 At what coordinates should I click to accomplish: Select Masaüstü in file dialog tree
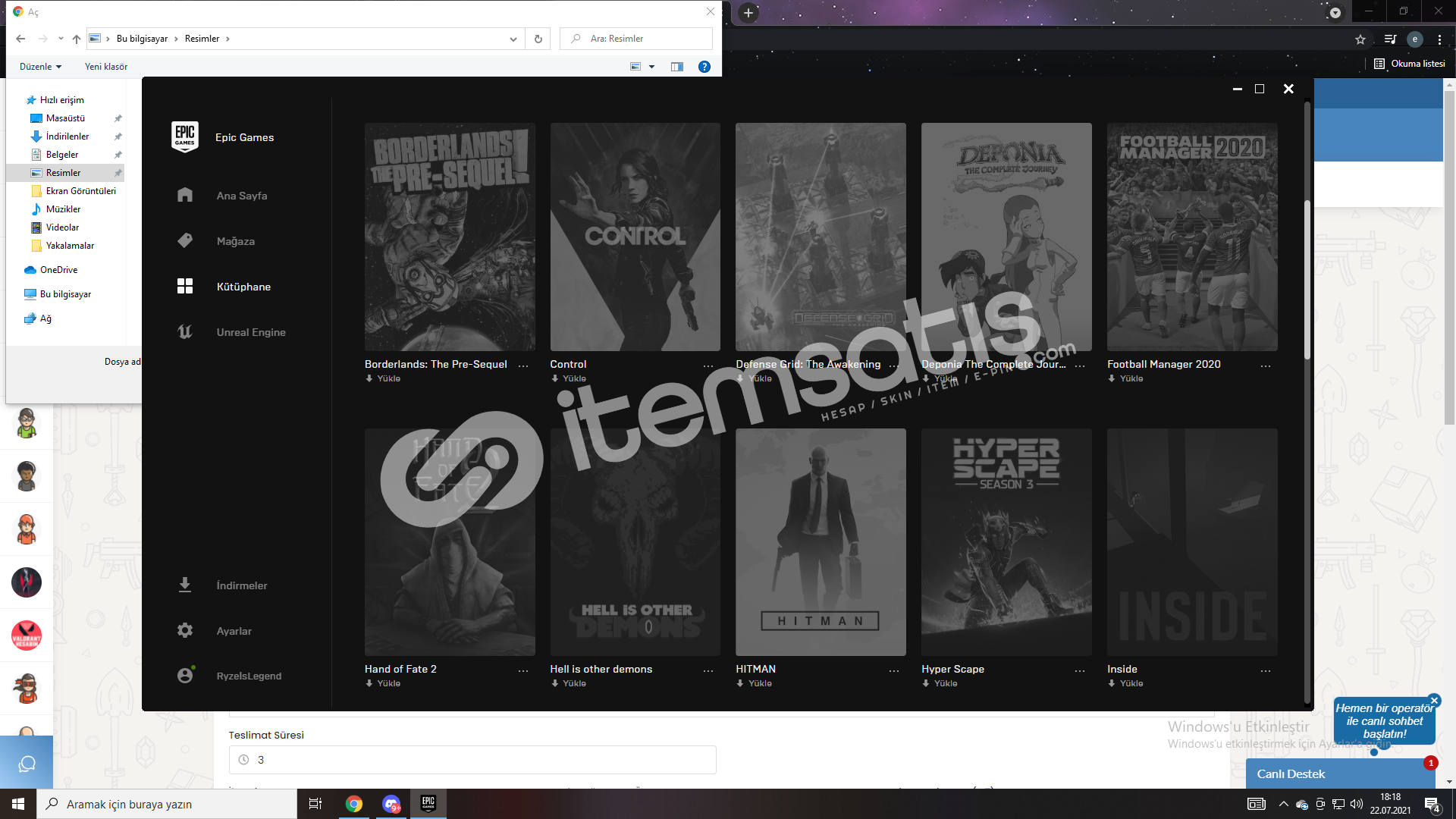click(x=65, y=118)
